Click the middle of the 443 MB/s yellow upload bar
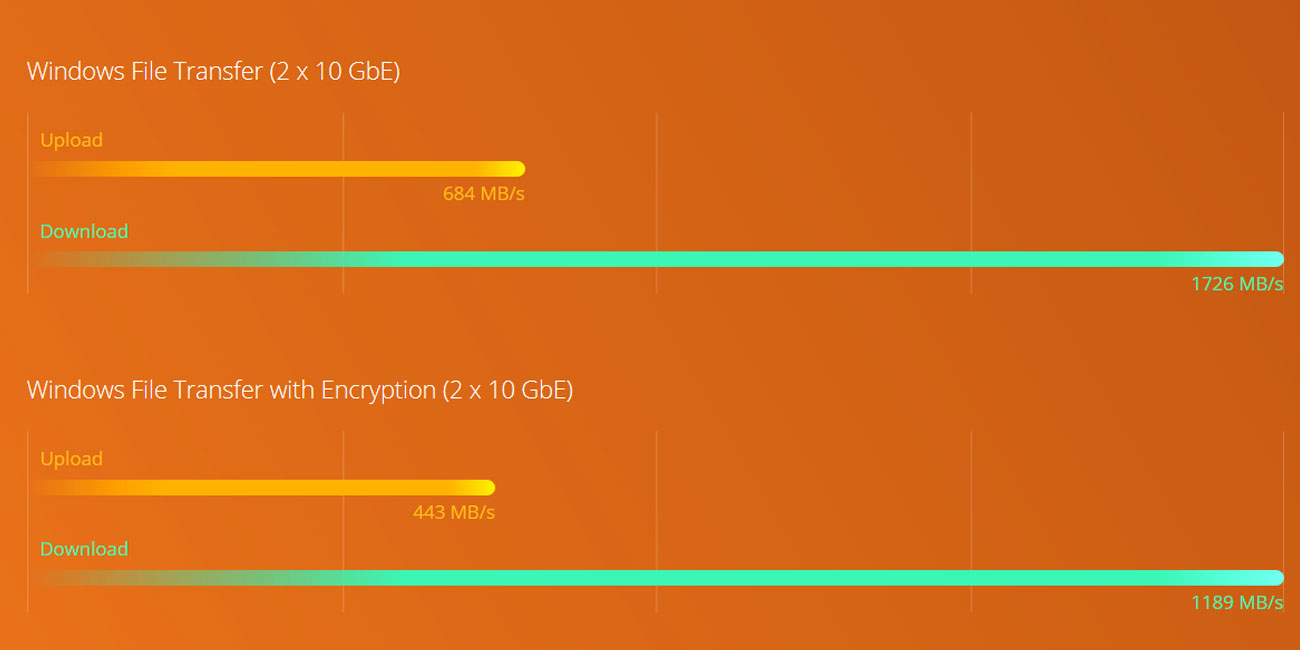Screen dimensions: 1300x650 pos(264,487)
